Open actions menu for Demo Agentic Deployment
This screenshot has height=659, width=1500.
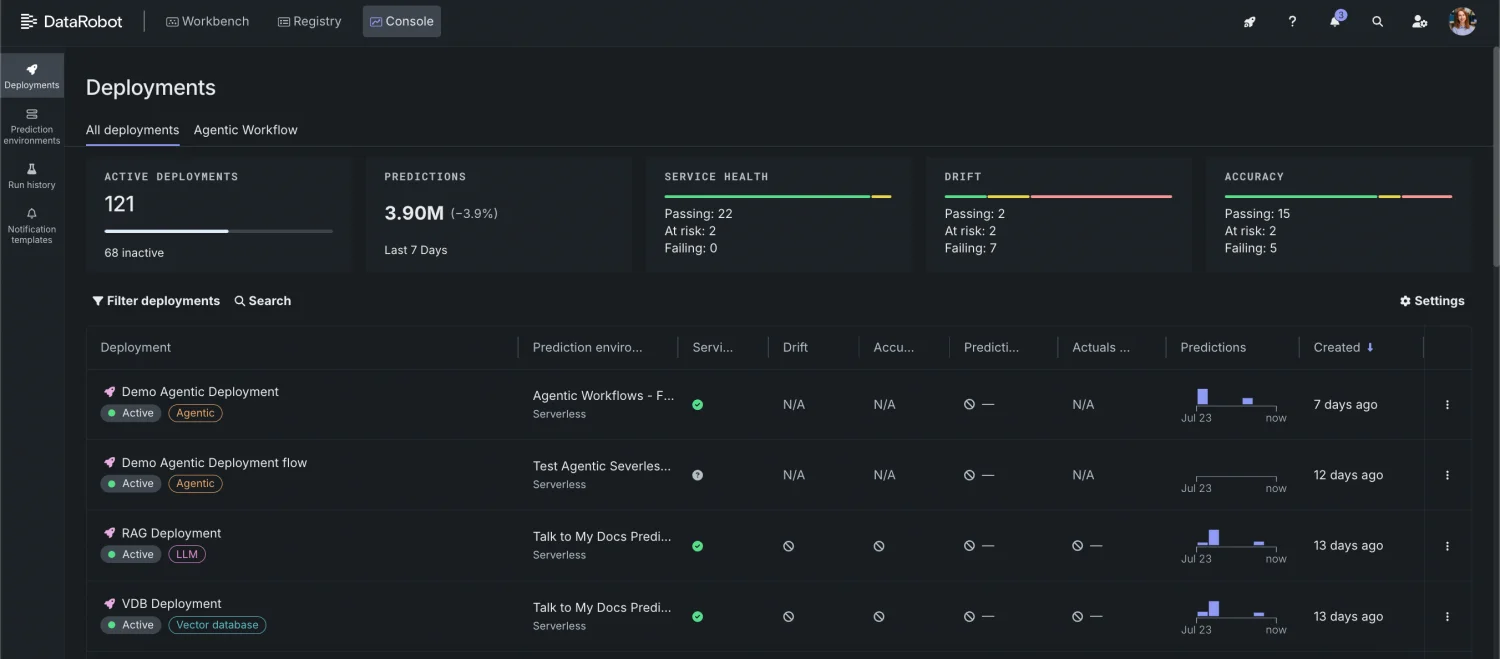[1447, 405]
